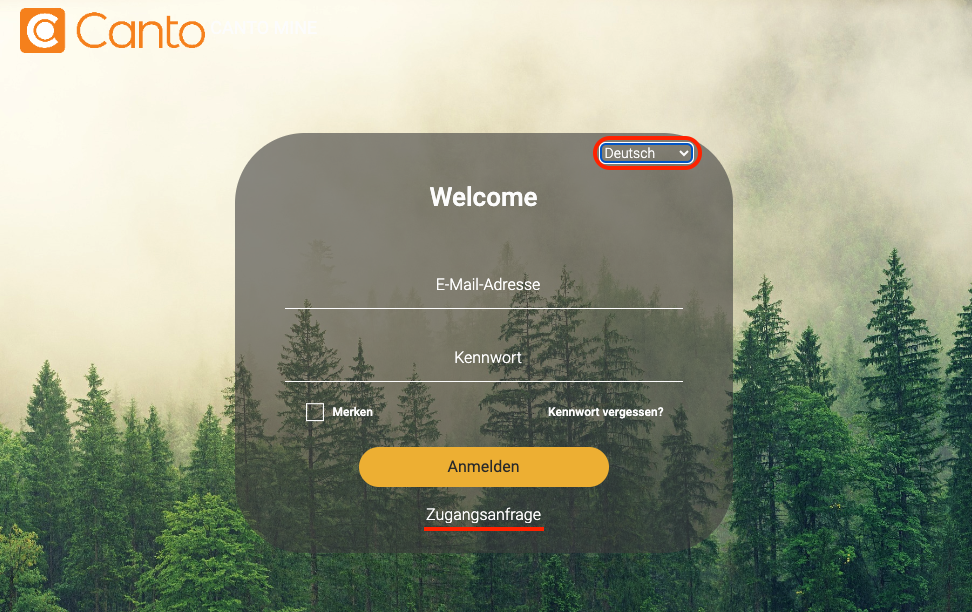Click the orange Canto logo square

pyautogui.click(x=42, y=30)
